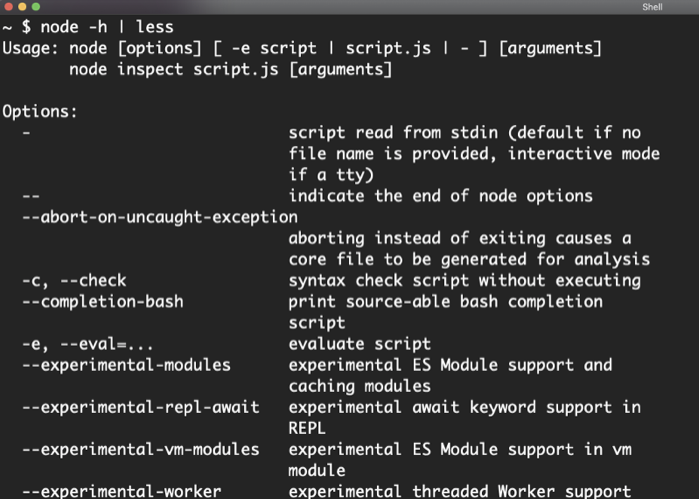Click the '-c, --check' option
The image size is (699, 499).
74,280
